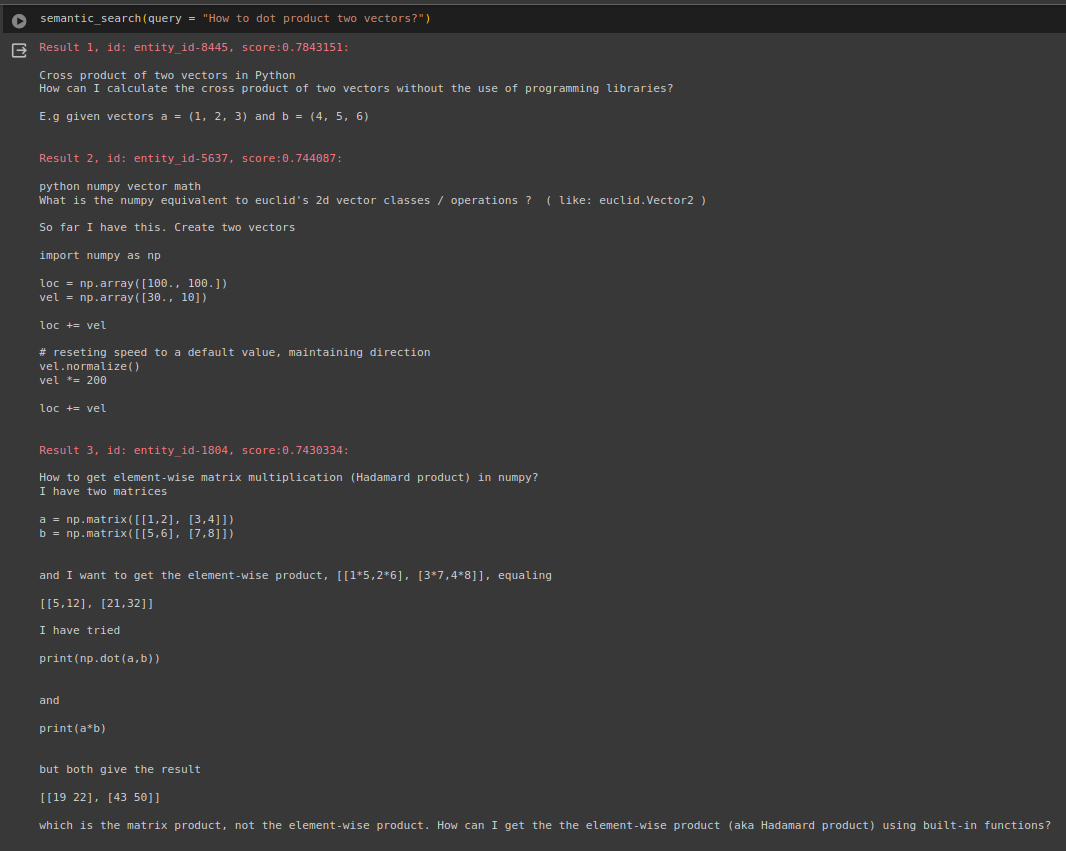Click the loc np.array declaration line
The width and height of the screenshot is (1066, 851).
tap(134, 283)
